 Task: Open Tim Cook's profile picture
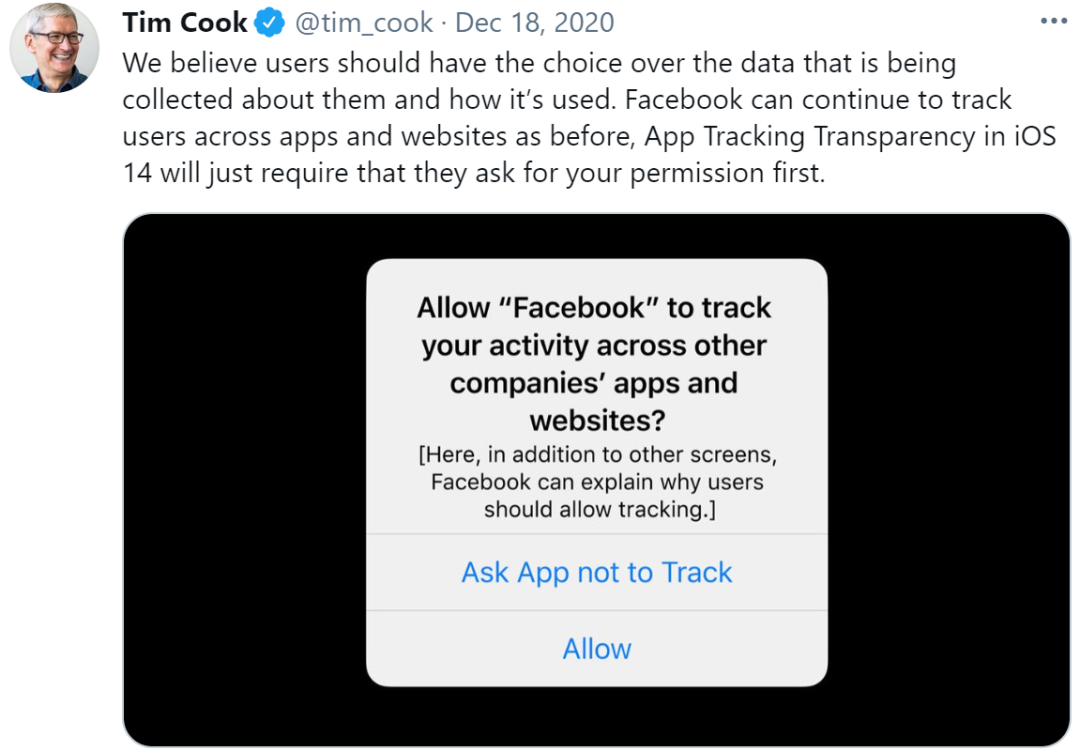[x=54, y=47]
